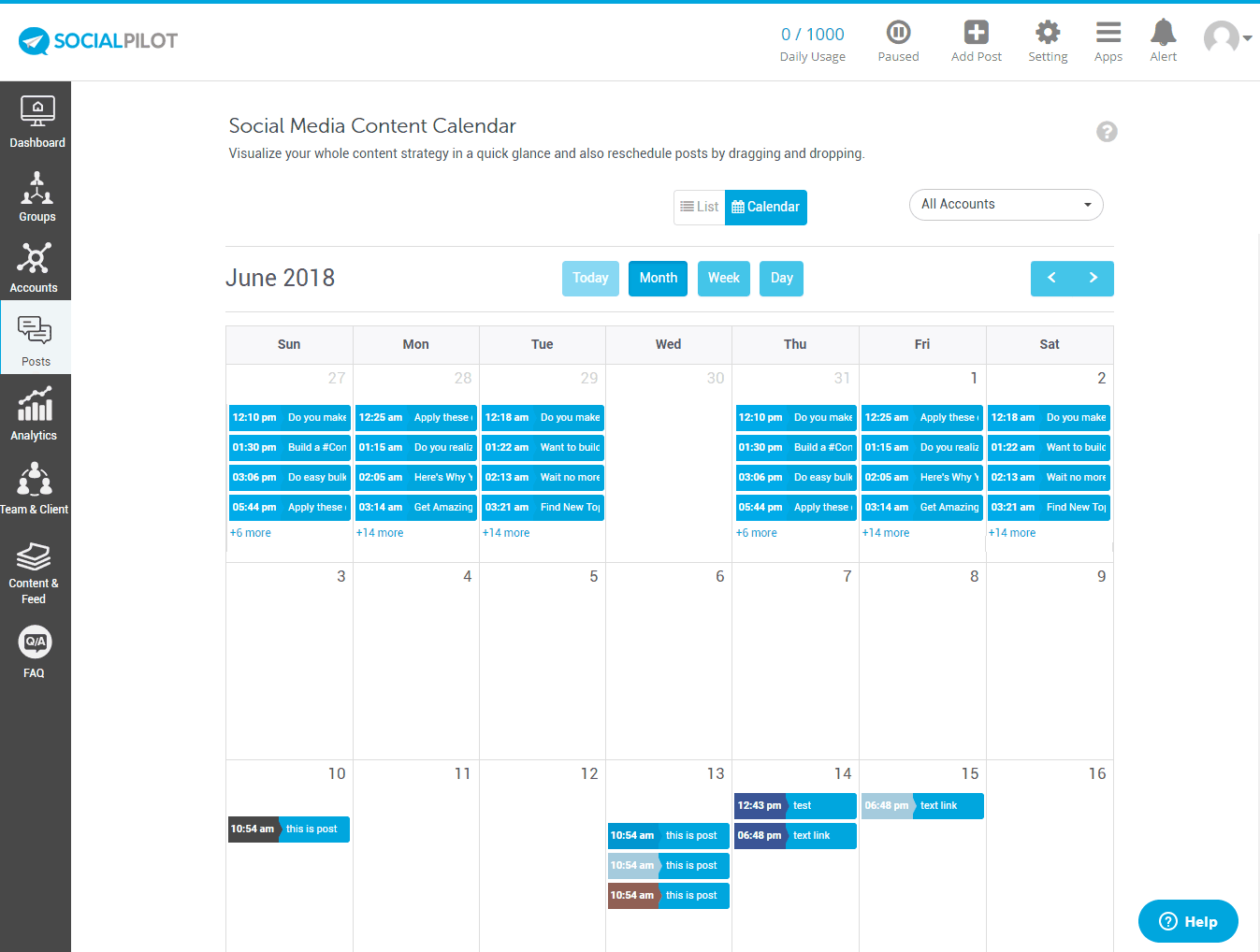This screenshot has height=952, width=1260.
Task: Show +14 more posts on Saturday 2
Action: (x=1012, y=533)
